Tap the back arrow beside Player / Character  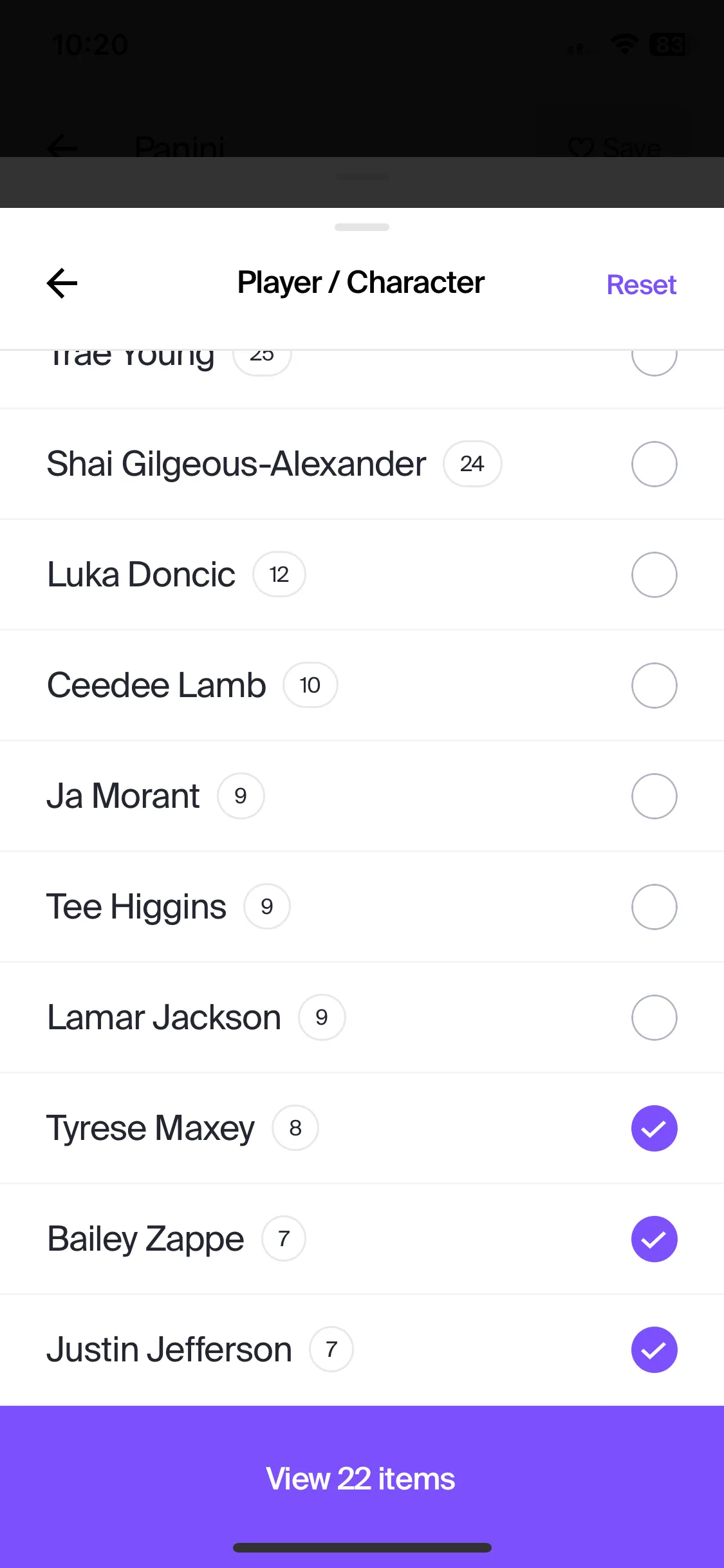pyautogui.click(x=62, y=283)
